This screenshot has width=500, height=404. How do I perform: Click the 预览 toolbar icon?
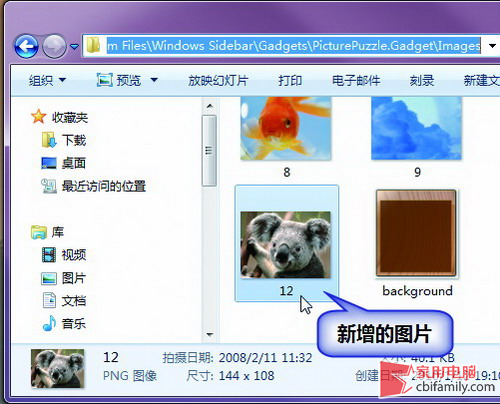(x=104, y=80)
